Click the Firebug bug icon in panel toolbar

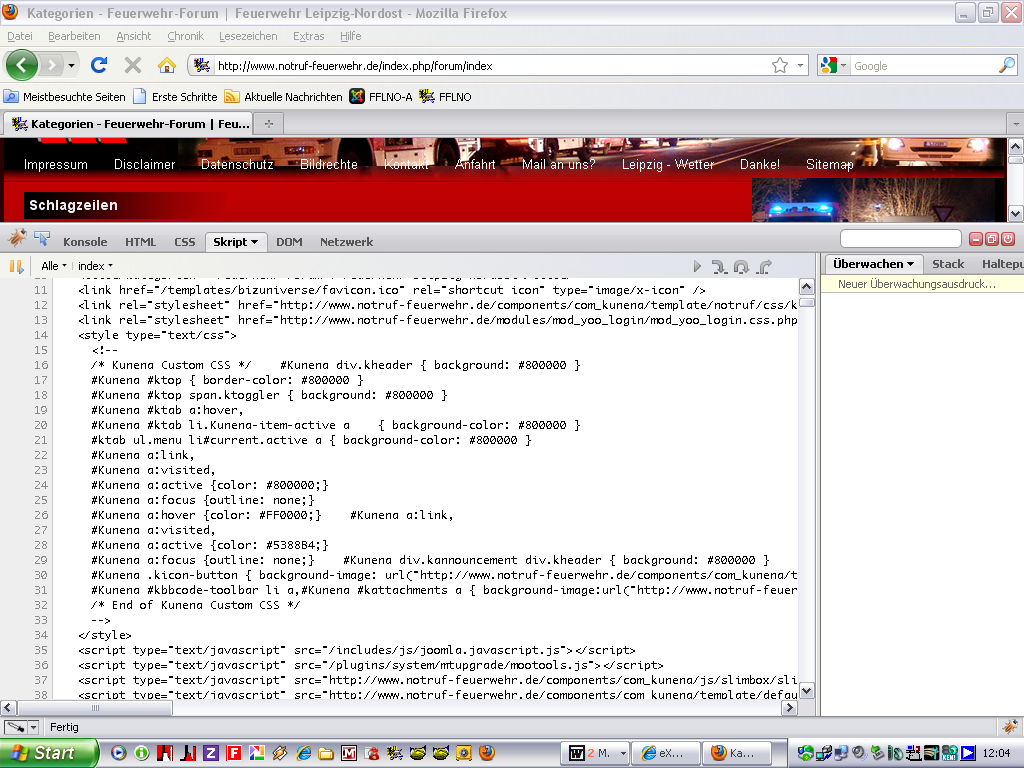[17, 238]
